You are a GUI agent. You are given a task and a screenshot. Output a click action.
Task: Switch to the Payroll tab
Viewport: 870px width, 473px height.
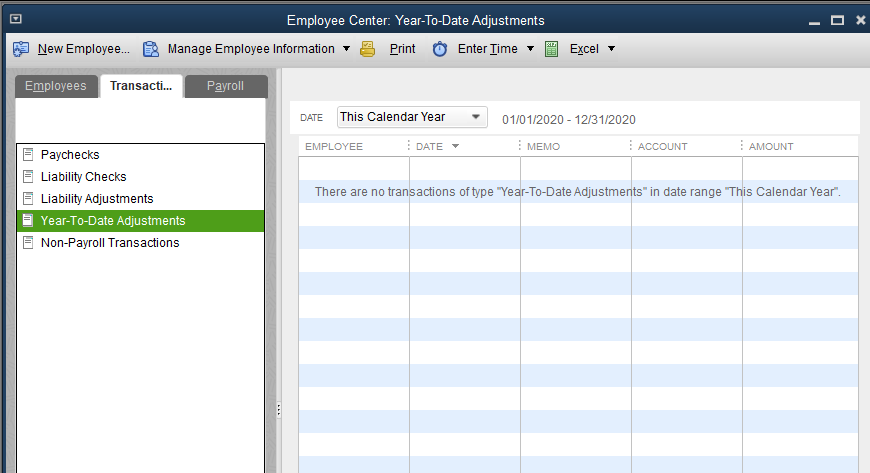(226, 86)
